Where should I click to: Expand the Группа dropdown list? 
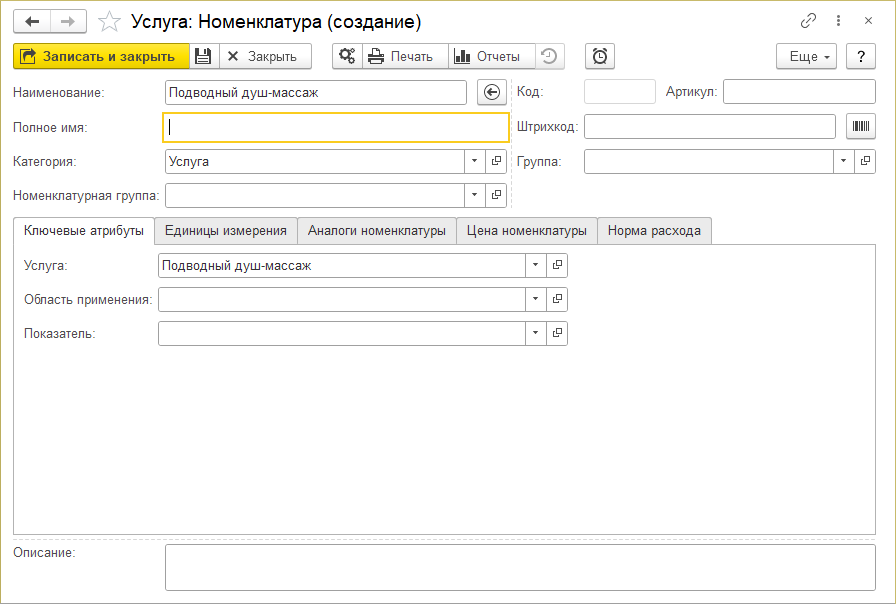[844, 161]
